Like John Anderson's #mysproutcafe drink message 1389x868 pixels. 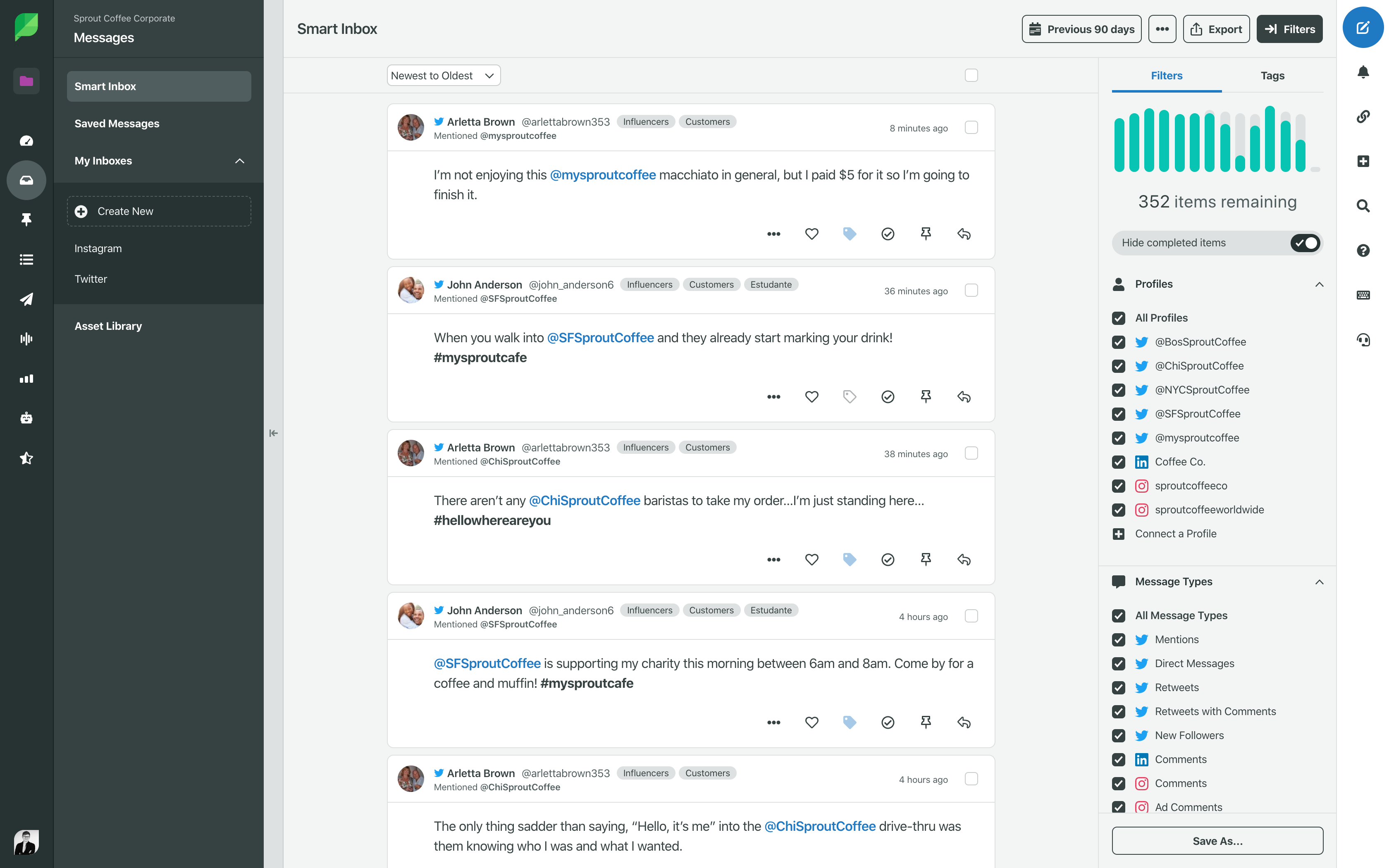click(x=811, y=397)
